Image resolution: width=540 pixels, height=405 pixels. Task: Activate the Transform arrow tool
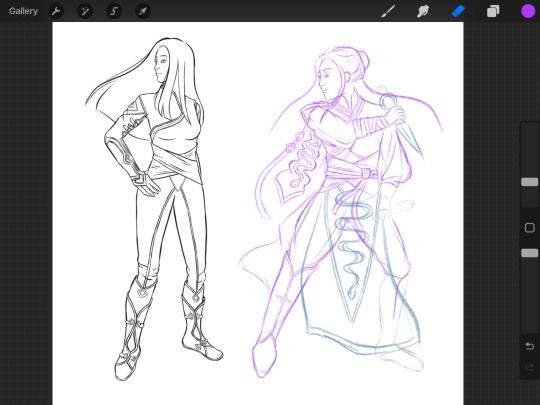click(x=143, y=11)
